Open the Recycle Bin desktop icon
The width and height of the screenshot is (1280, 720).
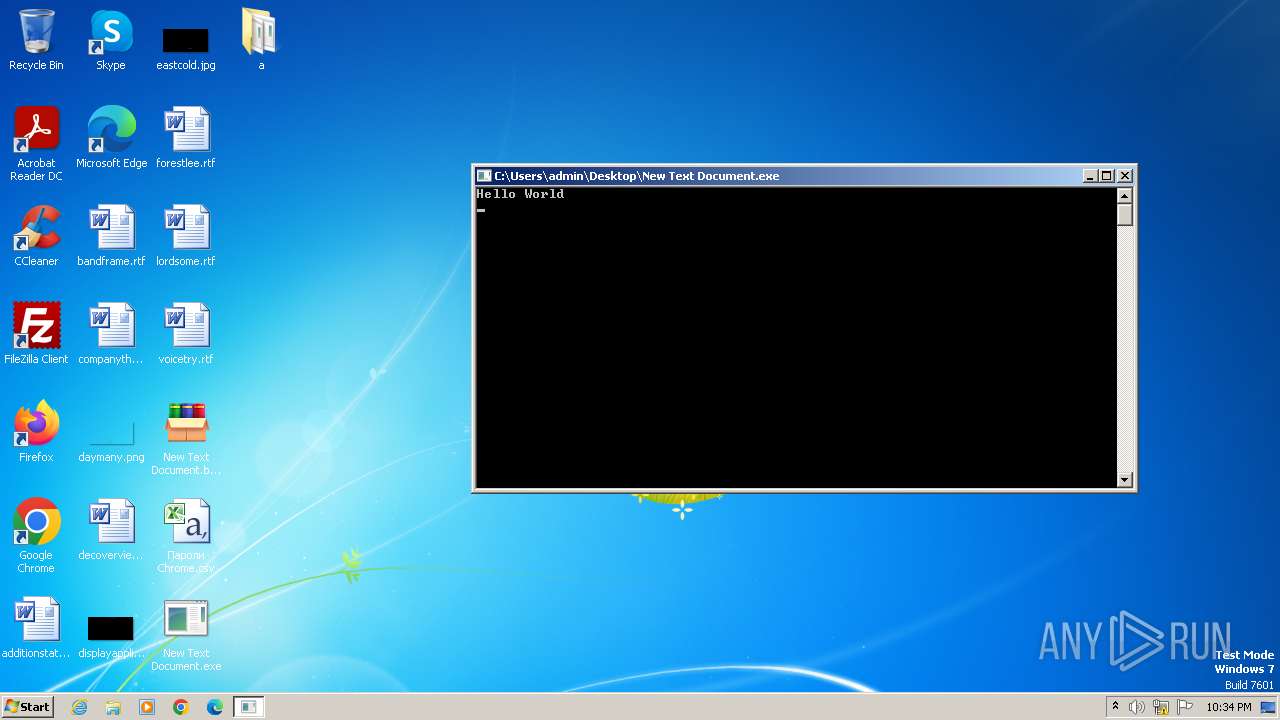tap(36, 40)
